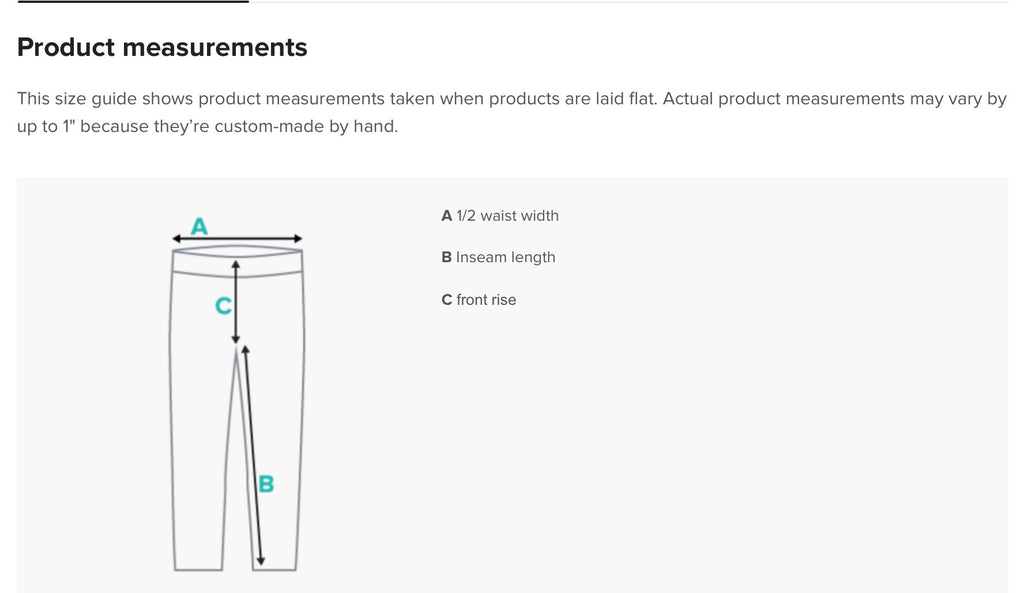Click the bold letter C in legend
Screen dimensions: 1024x593
click(x=447, y=300)
